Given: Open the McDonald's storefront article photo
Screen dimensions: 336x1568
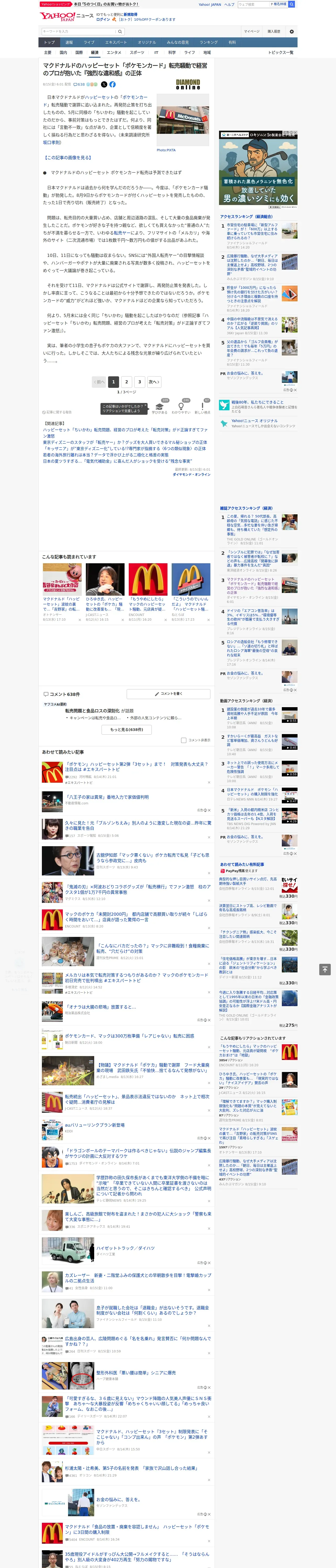Looking at the screenshot, I should point(183,120).
